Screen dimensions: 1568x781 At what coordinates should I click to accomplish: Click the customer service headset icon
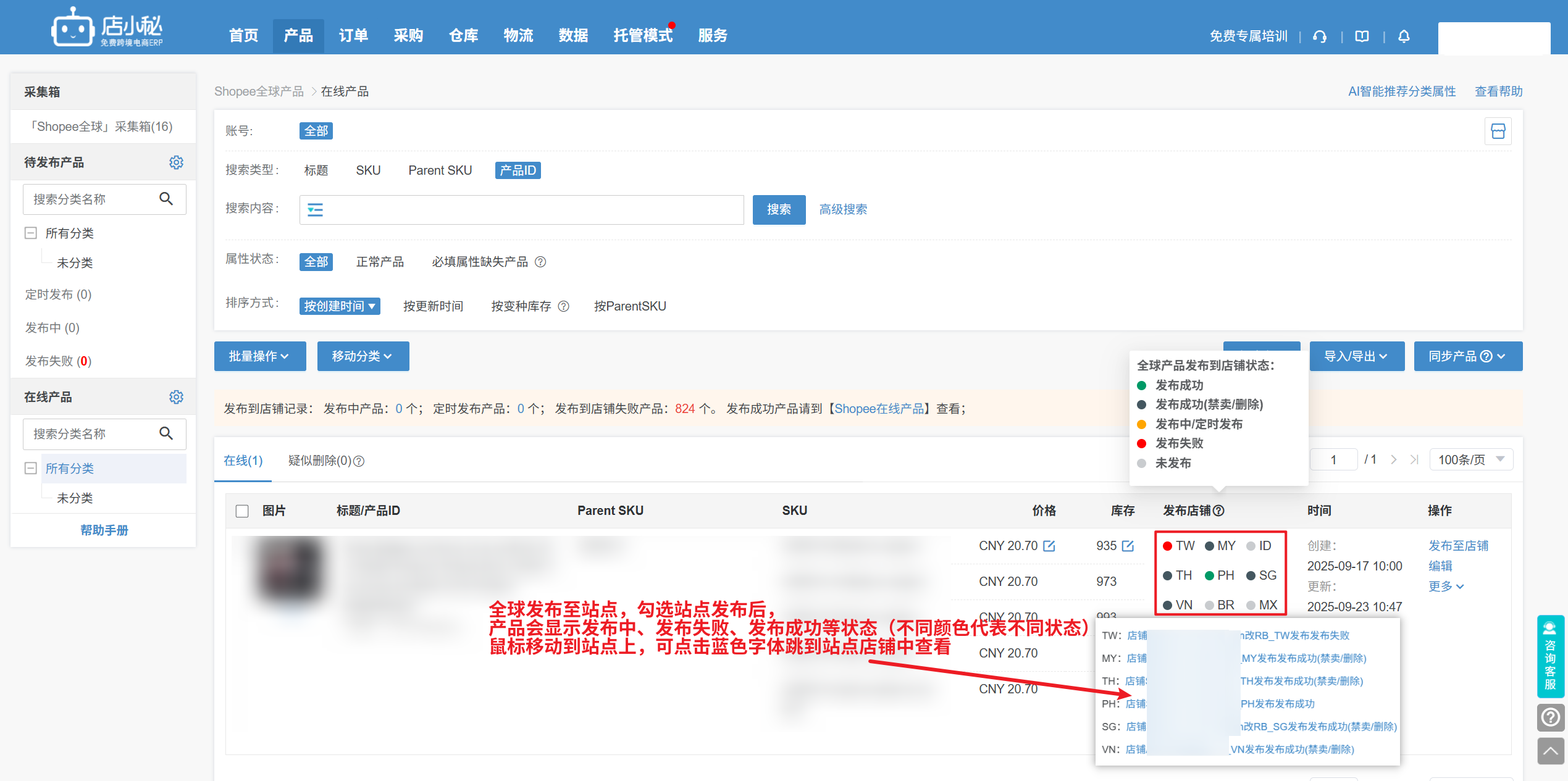click(1320, 36)
